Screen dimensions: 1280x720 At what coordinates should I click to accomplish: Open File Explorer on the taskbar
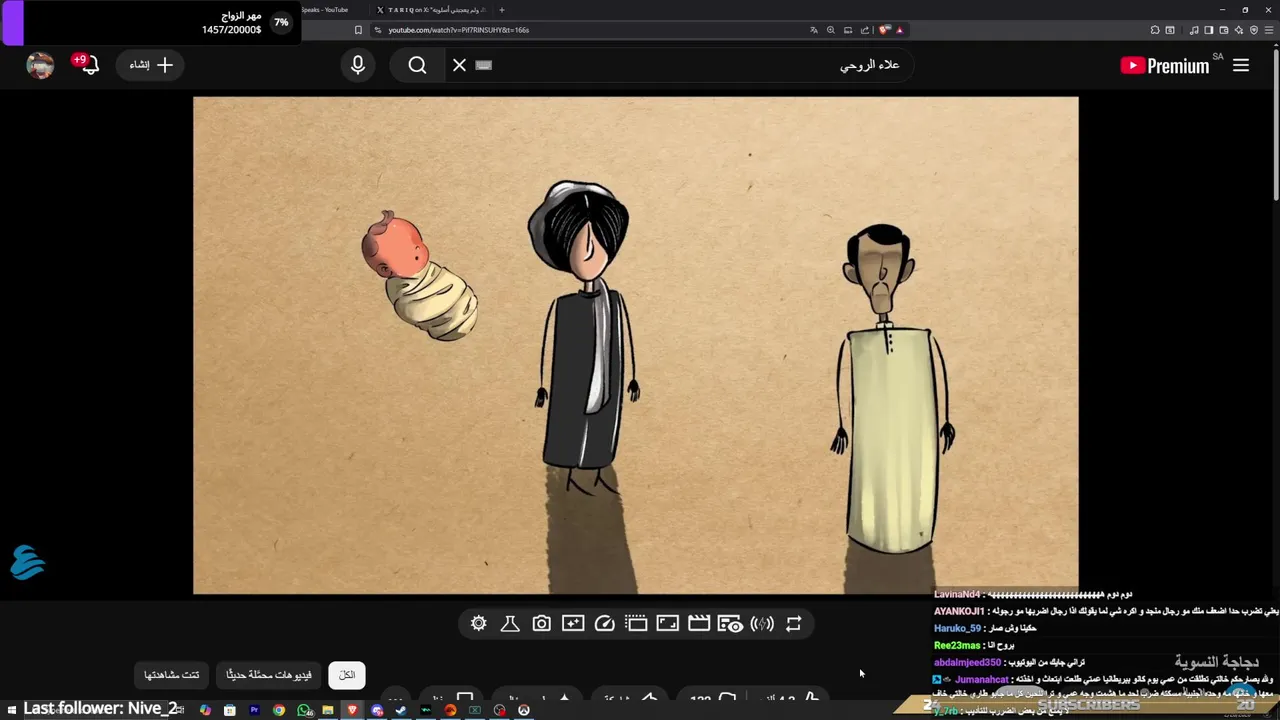point(328,710)
